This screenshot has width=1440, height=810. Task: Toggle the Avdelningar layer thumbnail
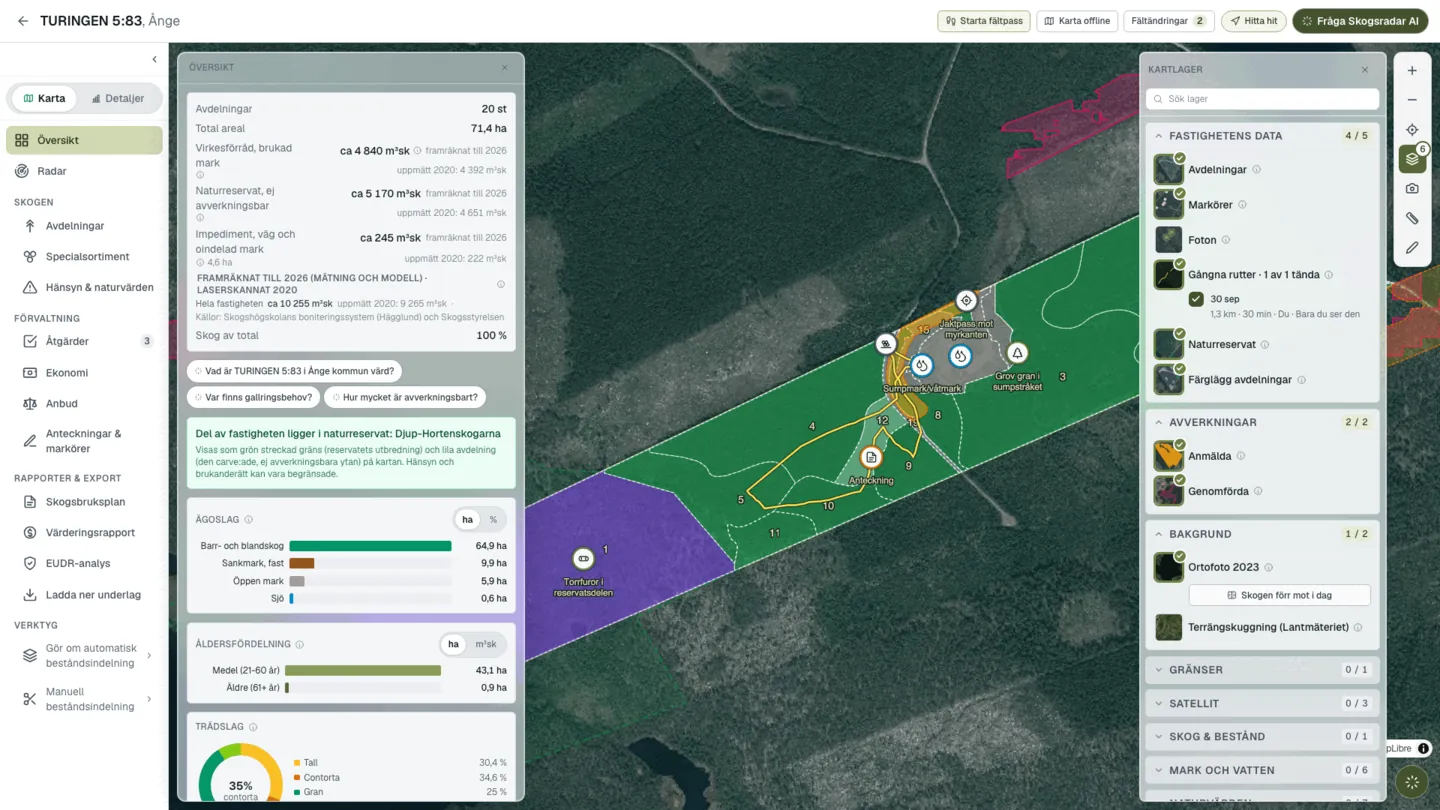[x=1168, y=170]
